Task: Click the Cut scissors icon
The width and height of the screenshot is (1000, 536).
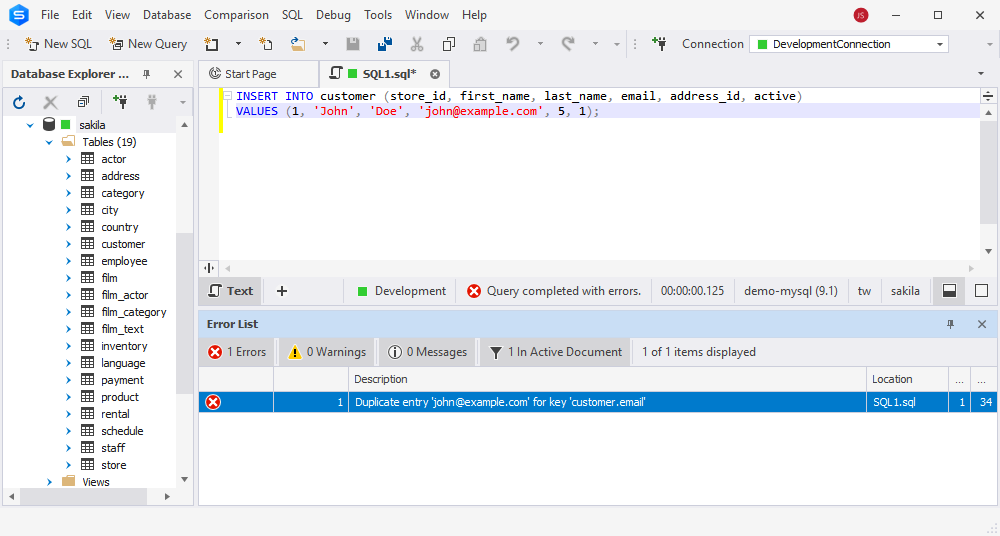Action: coord(416,44)
